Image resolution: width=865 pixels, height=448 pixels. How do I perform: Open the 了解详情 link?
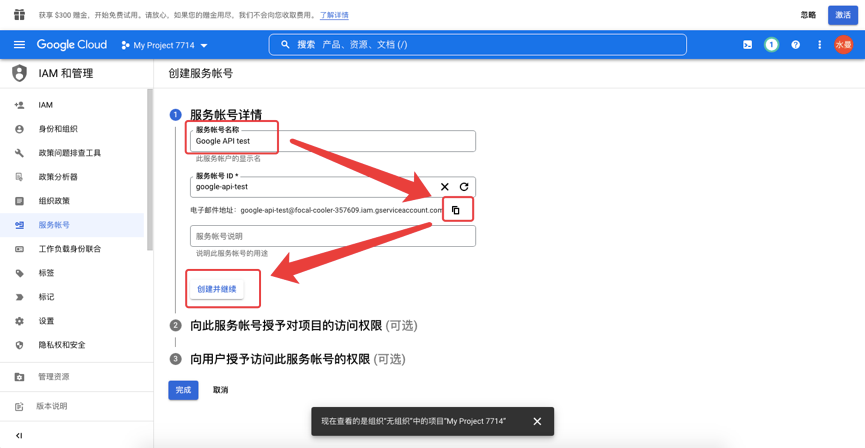(x=334, y=15)
